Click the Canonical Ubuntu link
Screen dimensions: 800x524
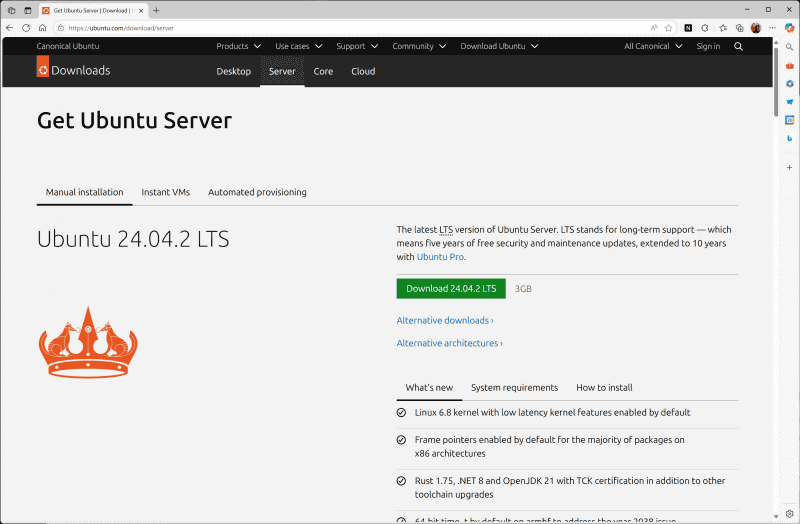pos(68,46)
